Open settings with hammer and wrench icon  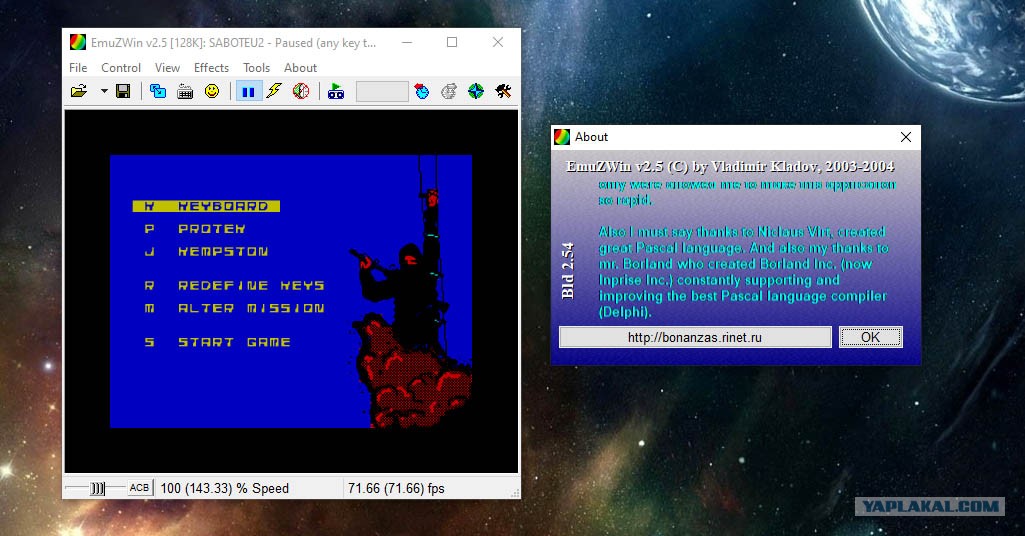(503, 92)
